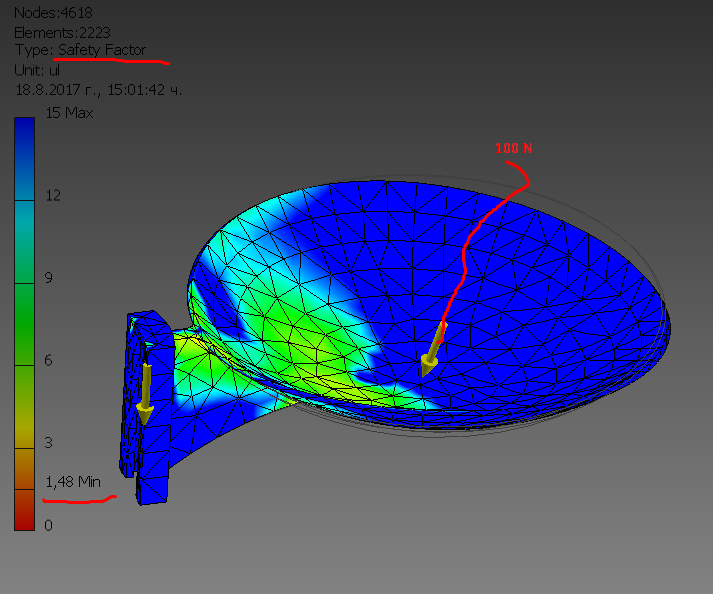Click the '0' legend value
This screenshot has height=594, width=713.
point(49,526)
